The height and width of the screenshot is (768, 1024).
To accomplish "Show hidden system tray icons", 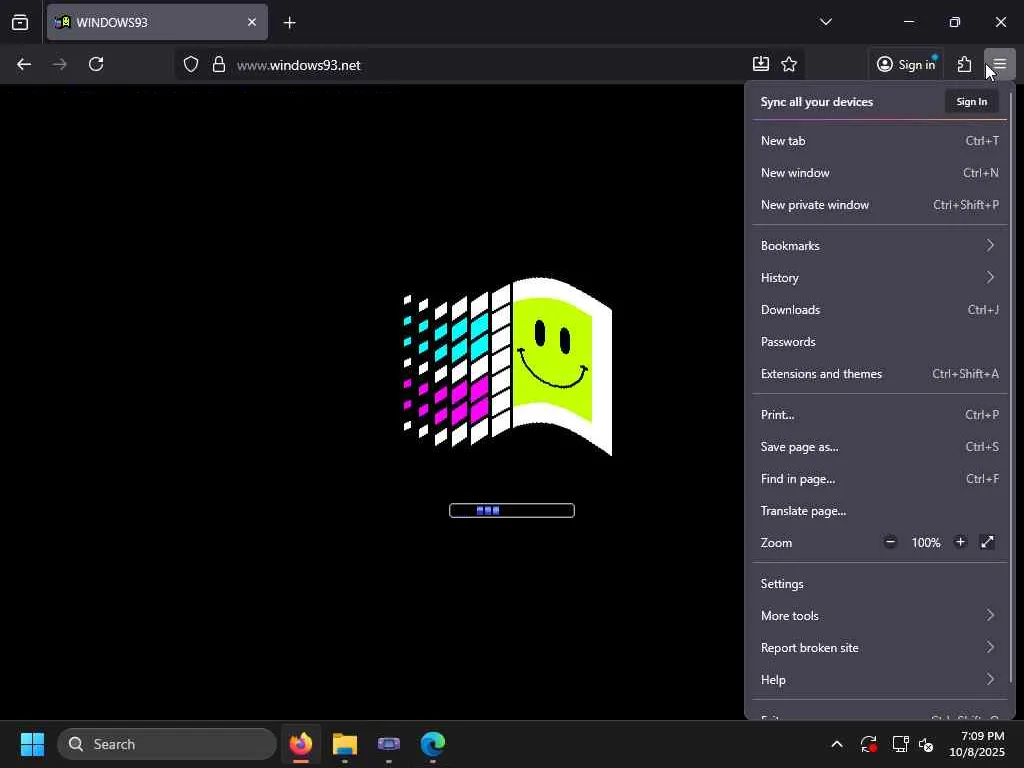I will (837, 744).
